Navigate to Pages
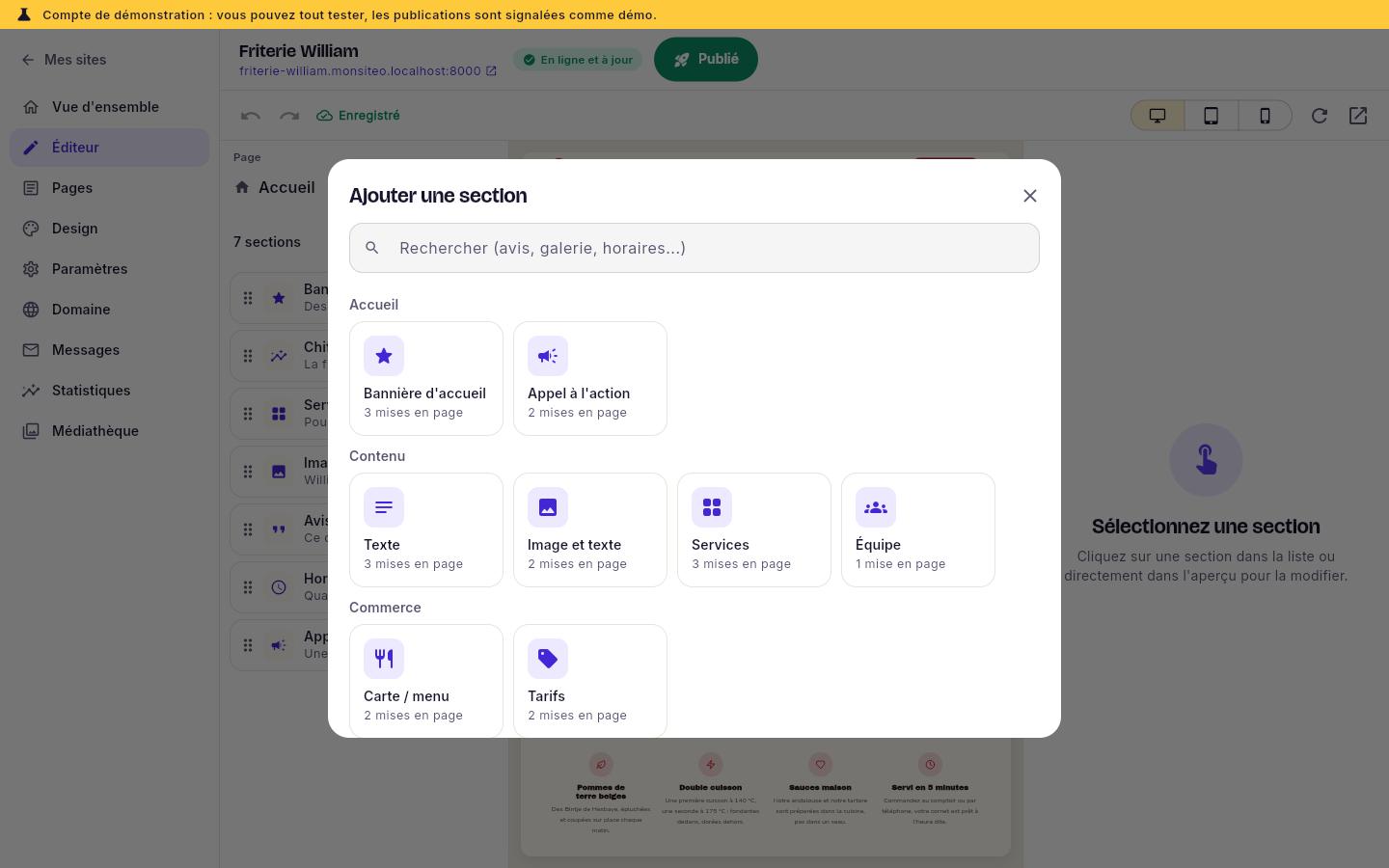Screen dimensions: 1389x868 [x=110, y=188]
